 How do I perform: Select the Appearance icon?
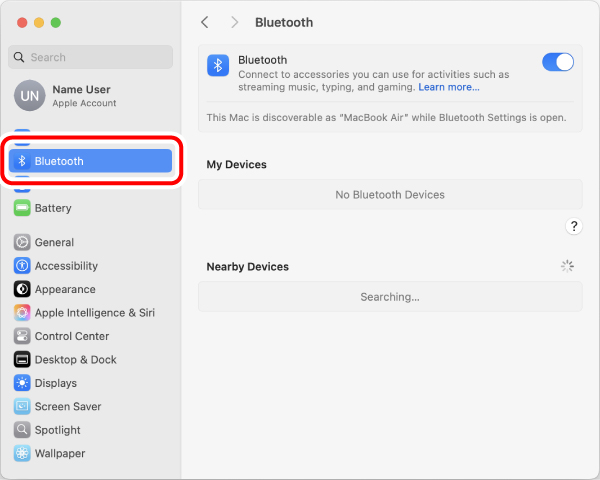[22, 289]
